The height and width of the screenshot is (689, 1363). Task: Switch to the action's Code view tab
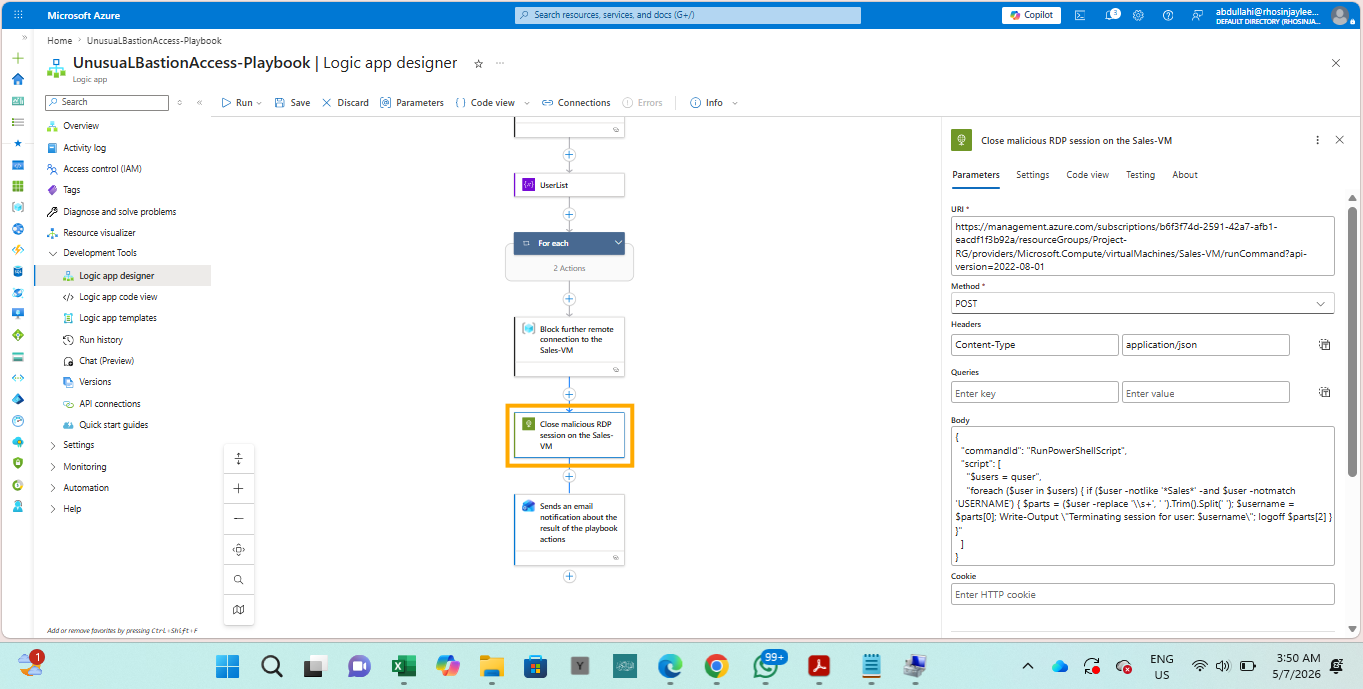(1087, 175)
